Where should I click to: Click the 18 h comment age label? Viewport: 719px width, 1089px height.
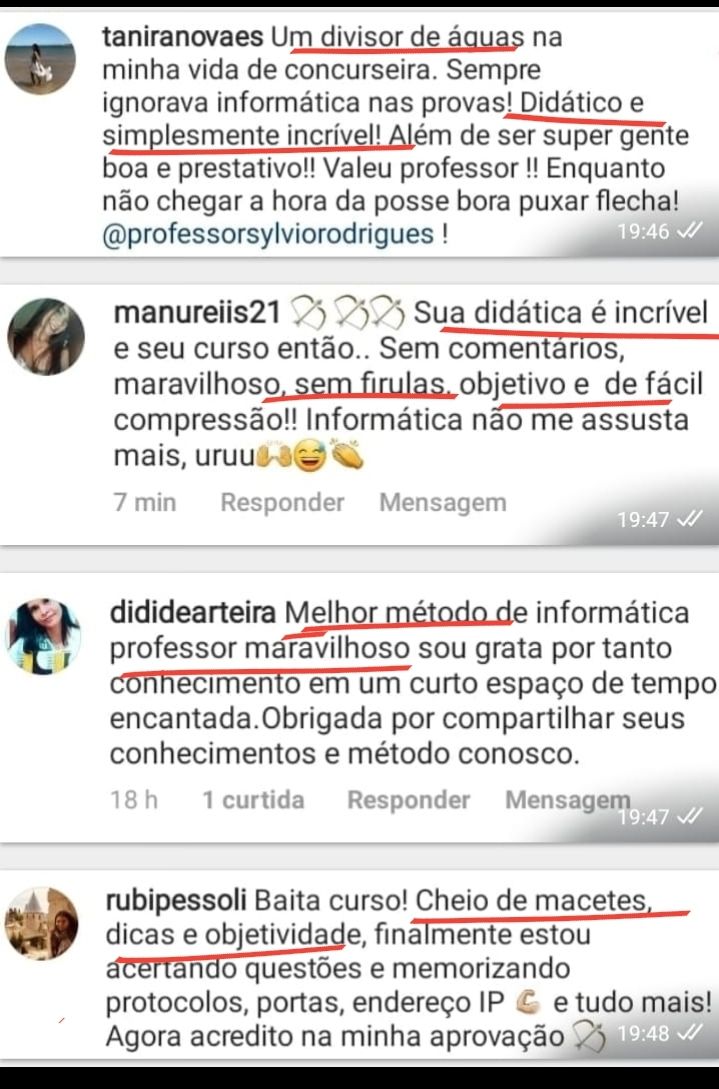[x=134, y=800]
